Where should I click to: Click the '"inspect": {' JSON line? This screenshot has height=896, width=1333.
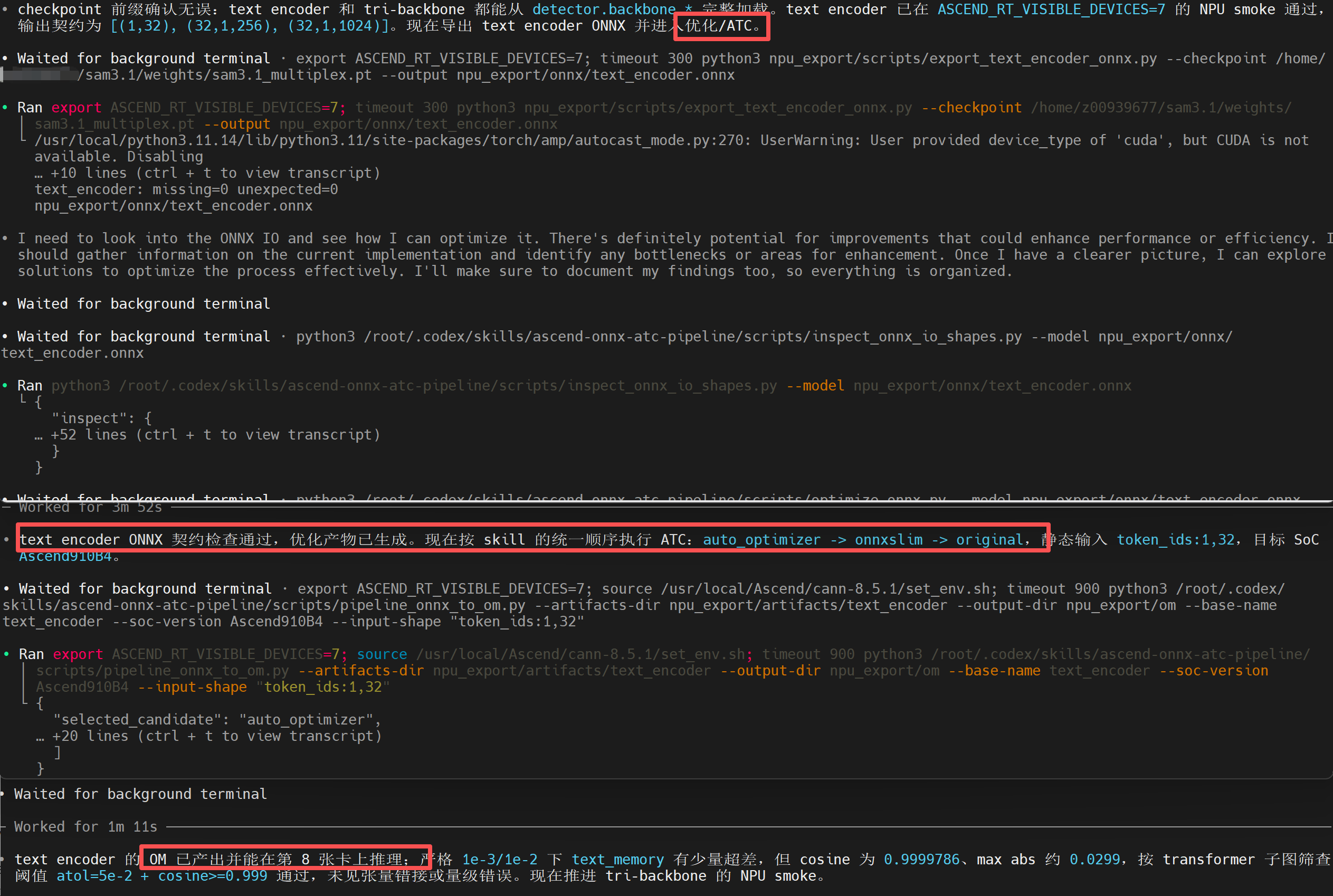point(101,418)
